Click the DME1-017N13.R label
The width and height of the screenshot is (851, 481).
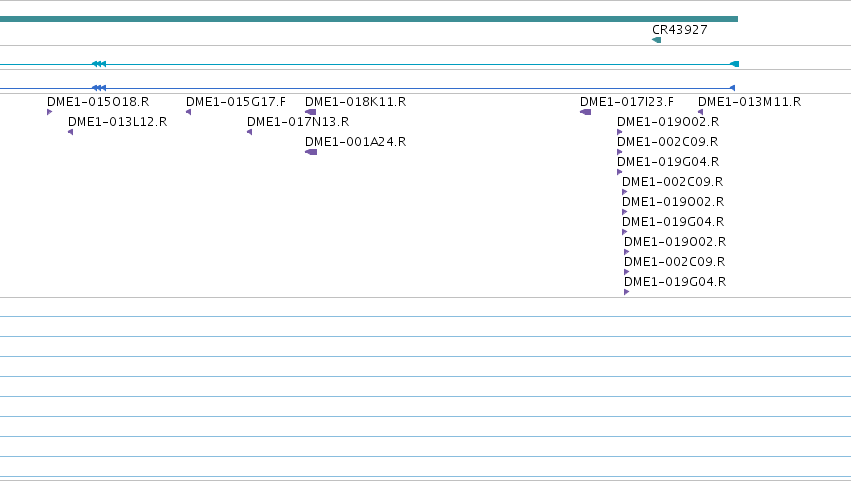tap(298, 122)
